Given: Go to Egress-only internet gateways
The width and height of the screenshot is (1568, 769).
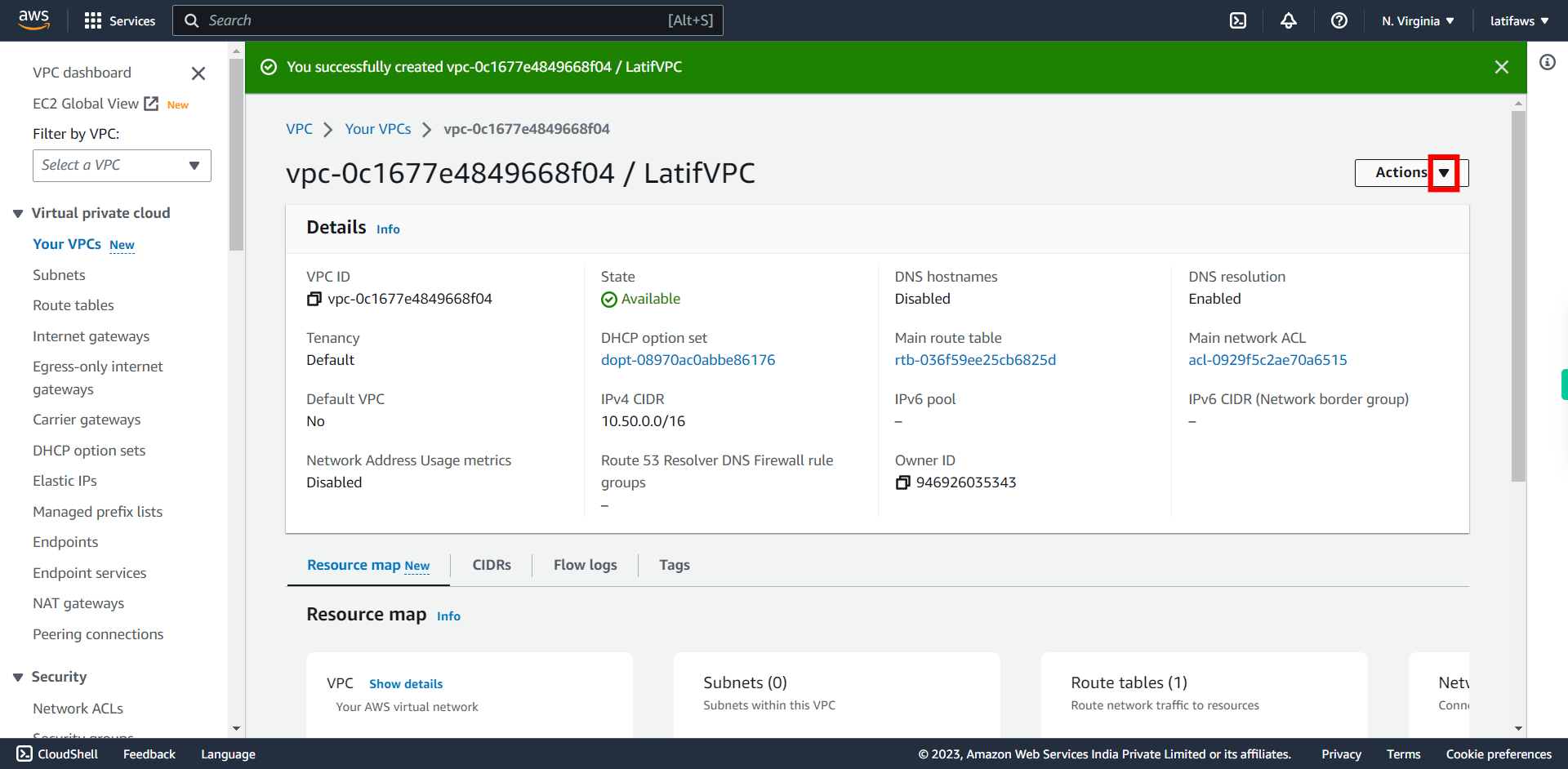Looking at the screenshot, I should (98, 378).
